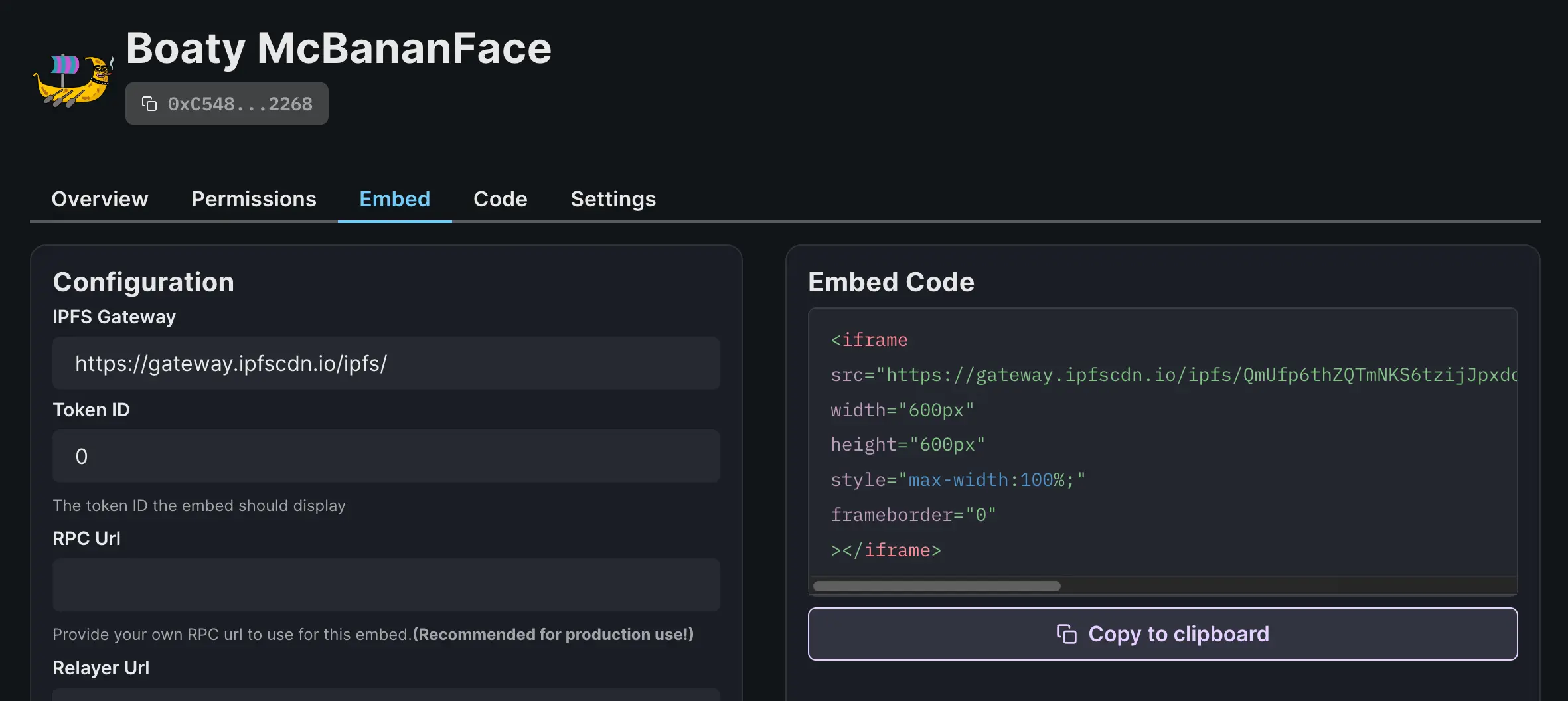Click the embed code horizontal scrollbar
Image resolution: width=1568 pixels, height=701 pixels.
(x=936, y=586)
